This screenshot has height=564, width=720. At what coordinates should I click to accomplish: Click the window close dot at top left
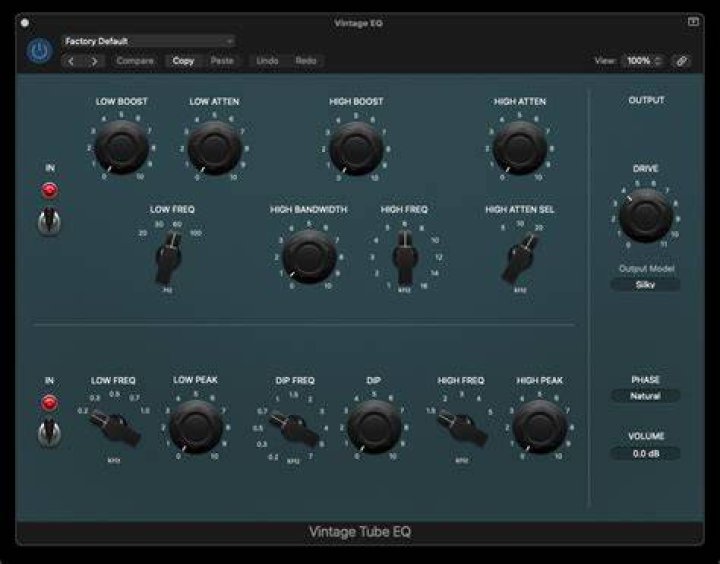[x=25, y=23]
